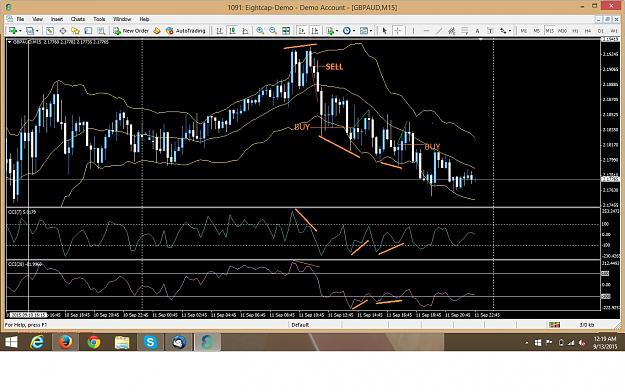Select the Arrows drawing tool
The width and height of the screenshot is (625, 392).
[503, 31]
